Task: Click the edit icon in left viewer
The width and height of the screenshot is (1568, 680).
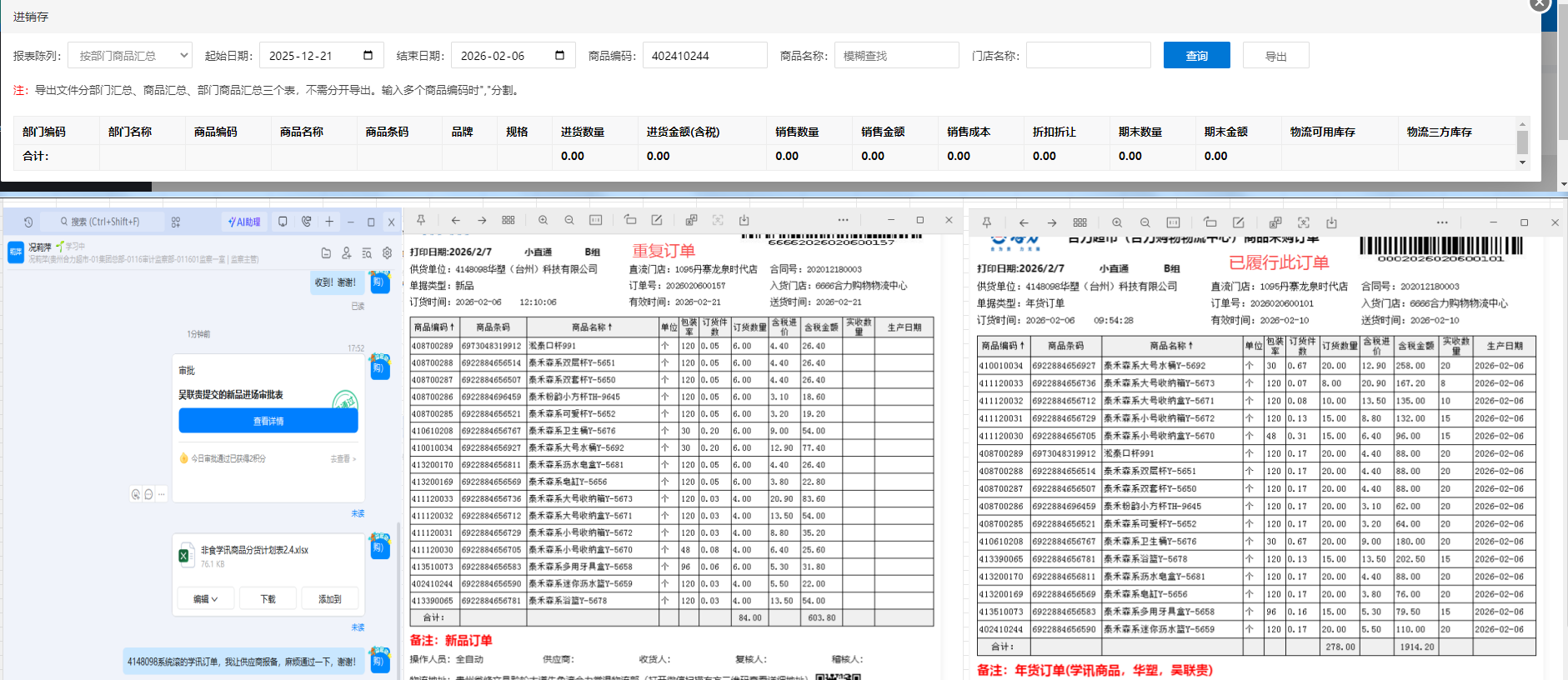Action: (x=657, y=220)
